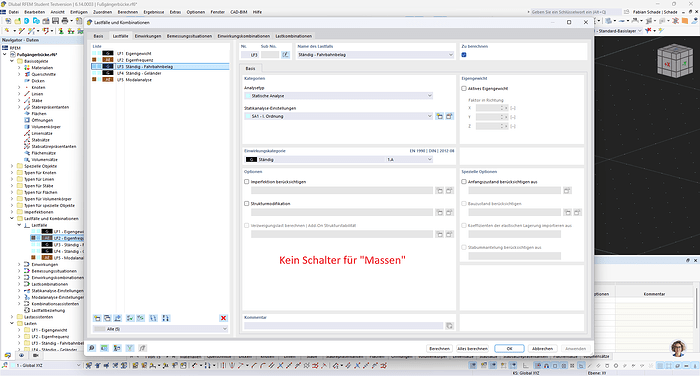
Task: Open the CAD-BIM menu
Action: click(x=239, y=12)
